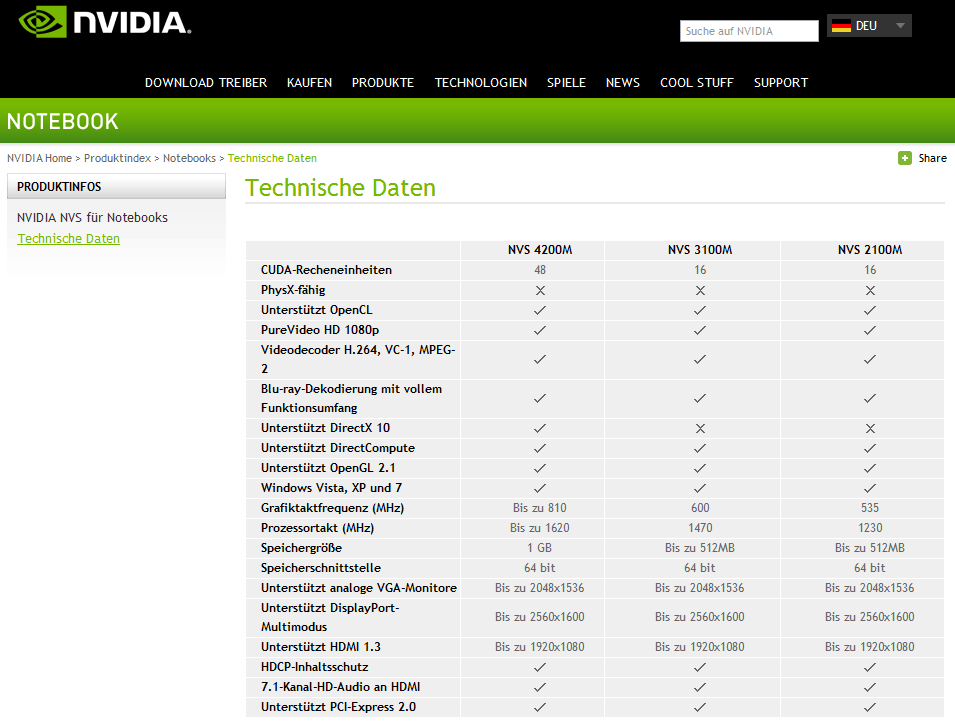Click NVS 3100M Blu-ray-Dekodierung check mark
This screenshot has height=721, width=955.
700,398
